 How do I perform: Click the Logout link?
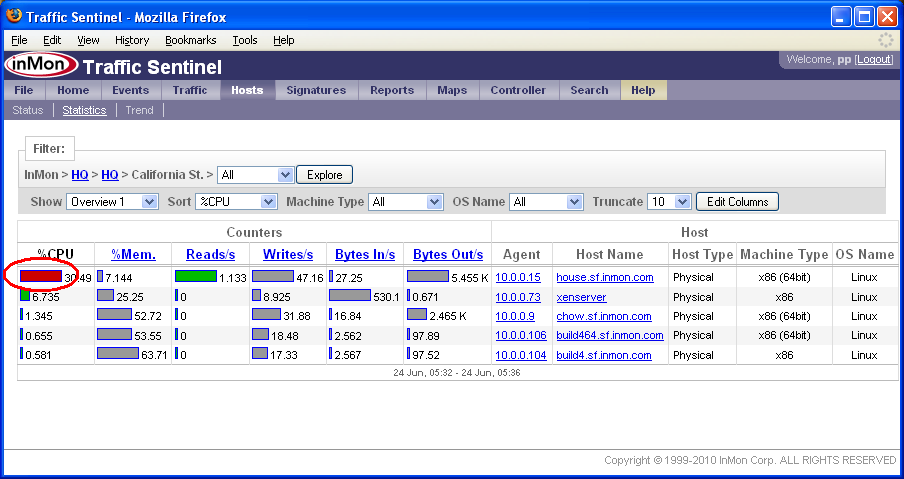[875, 59]
